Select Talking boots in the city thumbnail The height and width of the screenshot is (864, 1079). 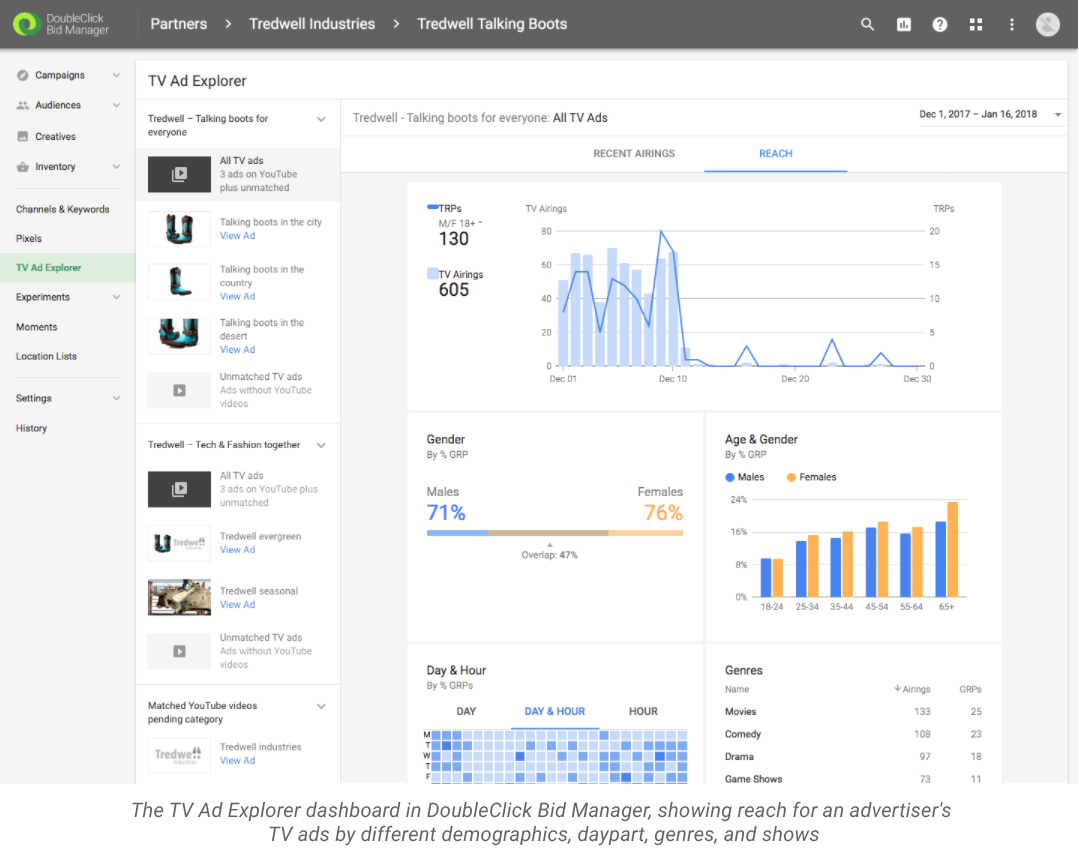[179, 229]
